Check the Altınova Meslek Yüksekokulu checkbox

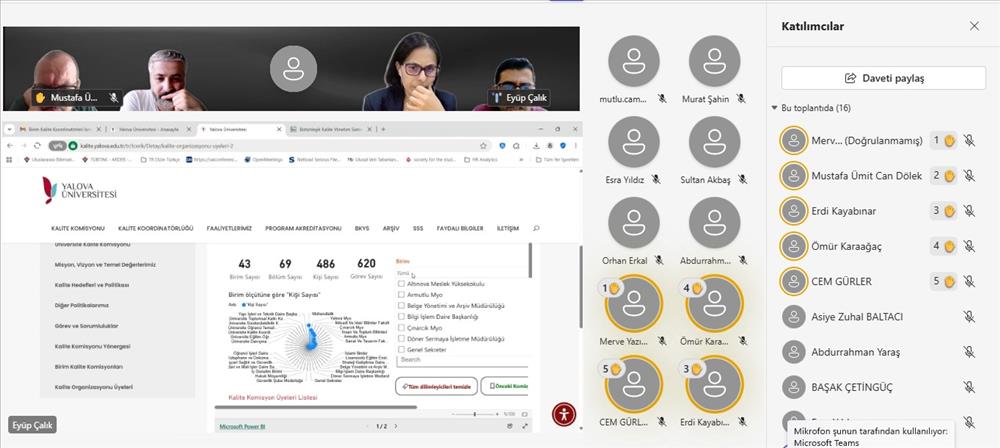point(402,284)
